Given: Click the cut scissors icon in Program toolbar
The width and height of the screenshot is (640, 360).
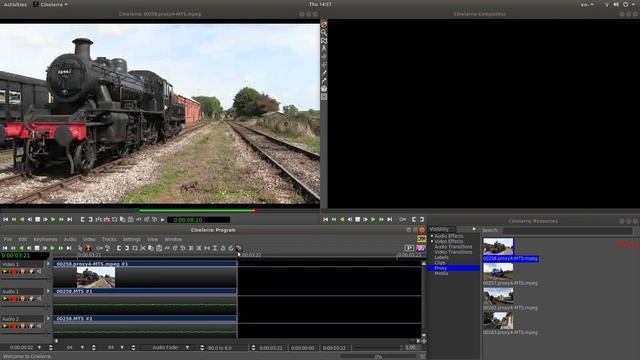Looking at the screenshot, I should pos(143,248).
